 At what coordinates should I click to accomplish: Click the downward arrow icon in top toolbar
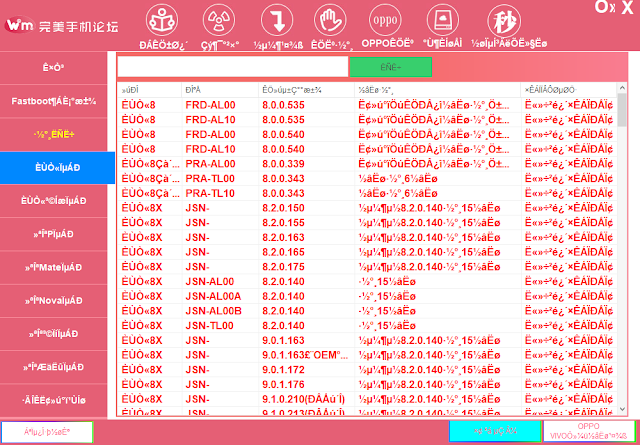coord(277,20)
